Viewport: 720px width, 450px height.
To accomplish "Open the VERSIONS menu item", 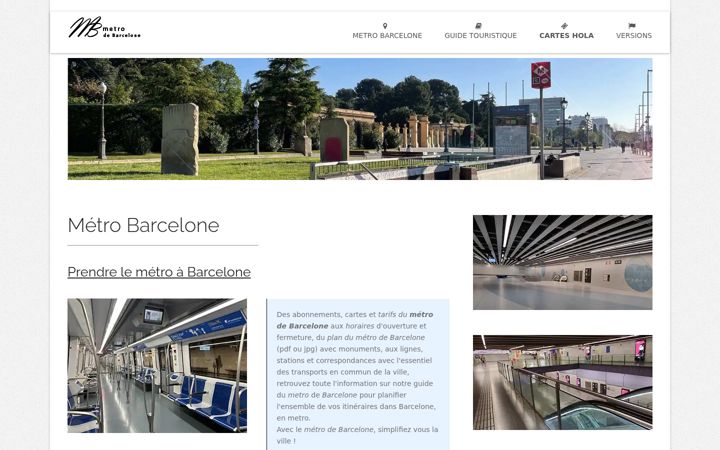I will click(x=634, y=35).
